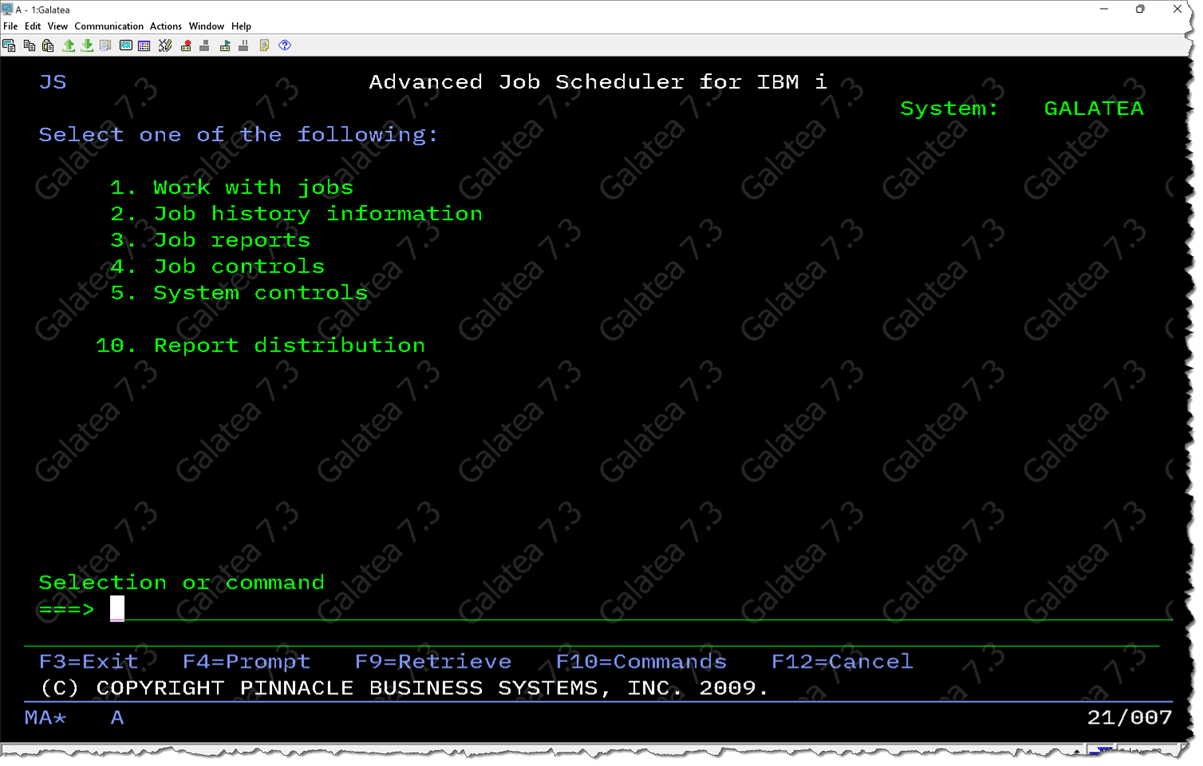Screen dimensions: 1203x766
Task: Open the File menu
Action: point(10,26)
